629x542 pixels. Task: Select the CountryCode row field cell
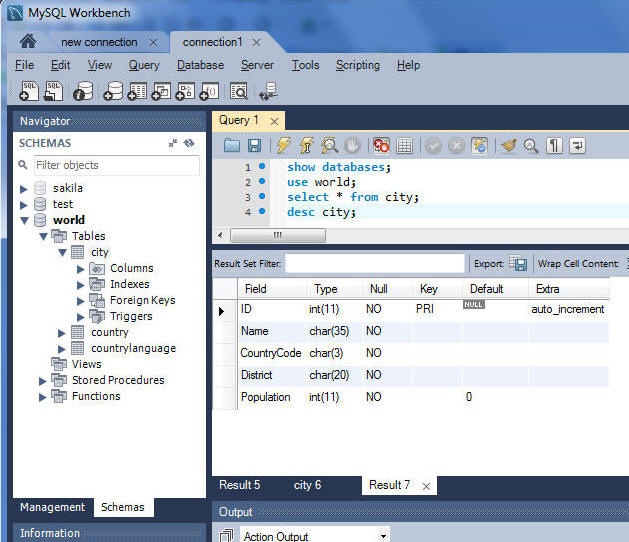point(271,353)
